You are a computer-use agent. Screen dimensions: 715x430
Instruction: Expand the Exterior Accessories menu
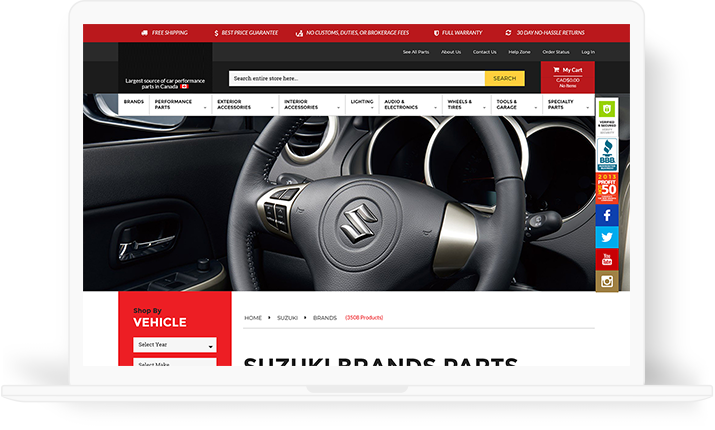(245, 104)
